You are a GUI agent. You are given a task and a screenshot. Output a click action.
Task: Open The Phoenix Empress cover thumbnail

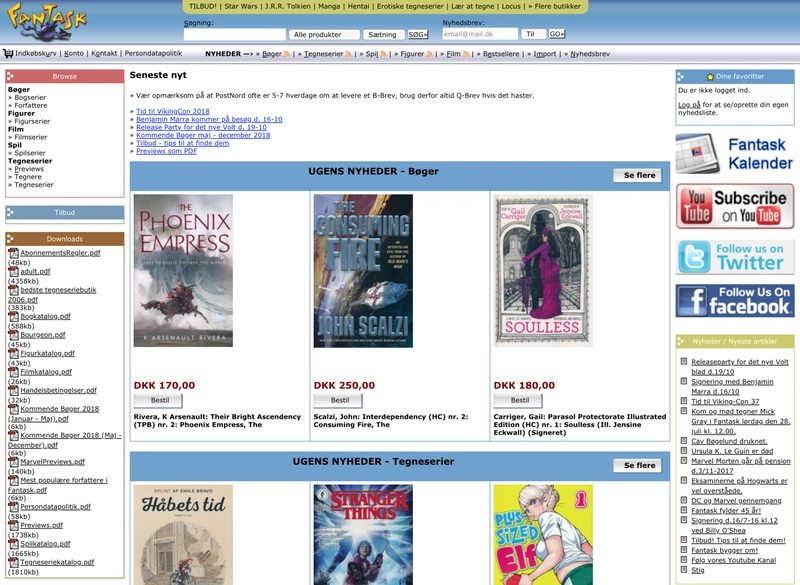coord(183,271)
